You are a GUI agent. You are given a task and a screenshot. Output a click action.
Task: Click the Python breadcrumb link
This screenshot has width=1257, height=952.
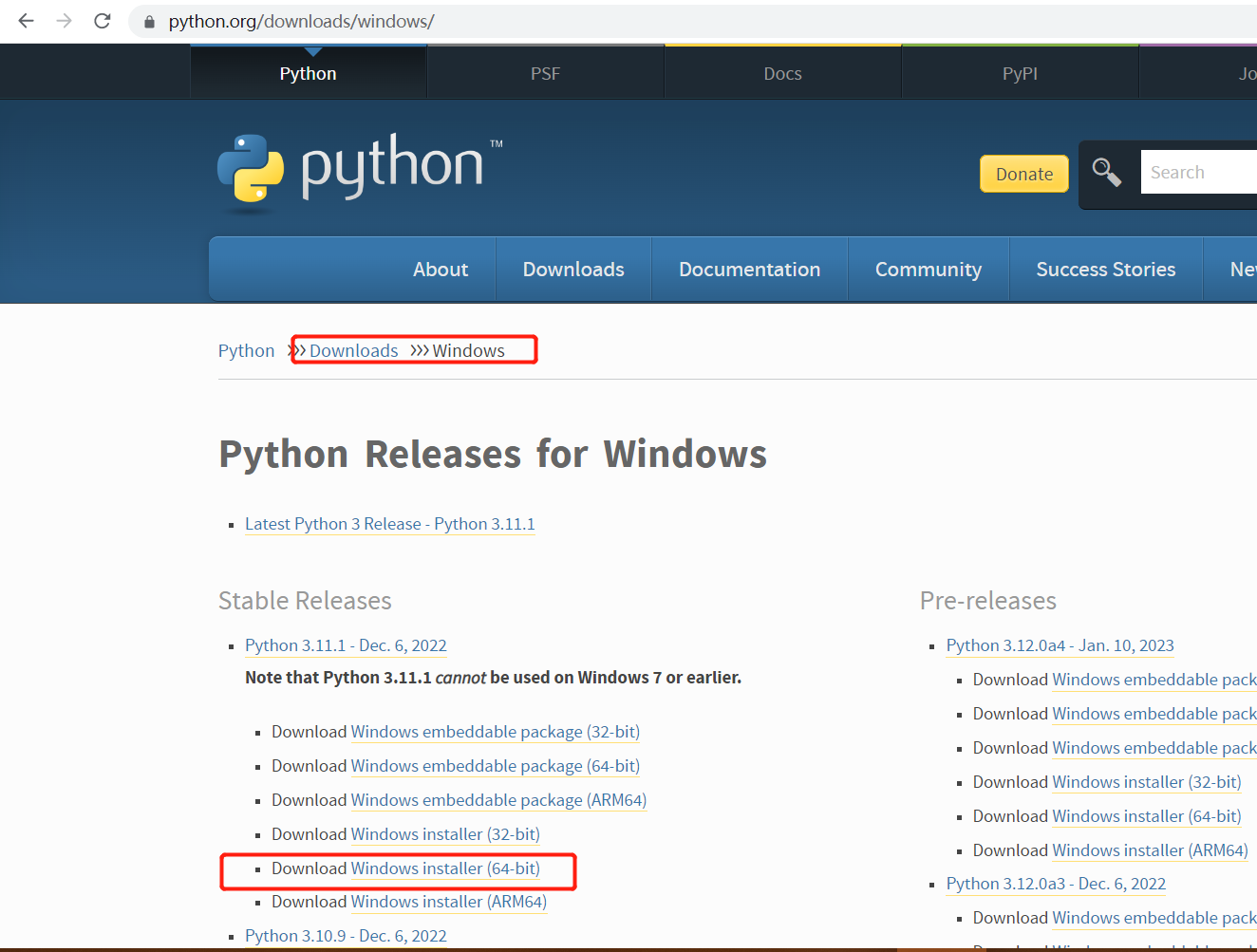click(246, 350)
